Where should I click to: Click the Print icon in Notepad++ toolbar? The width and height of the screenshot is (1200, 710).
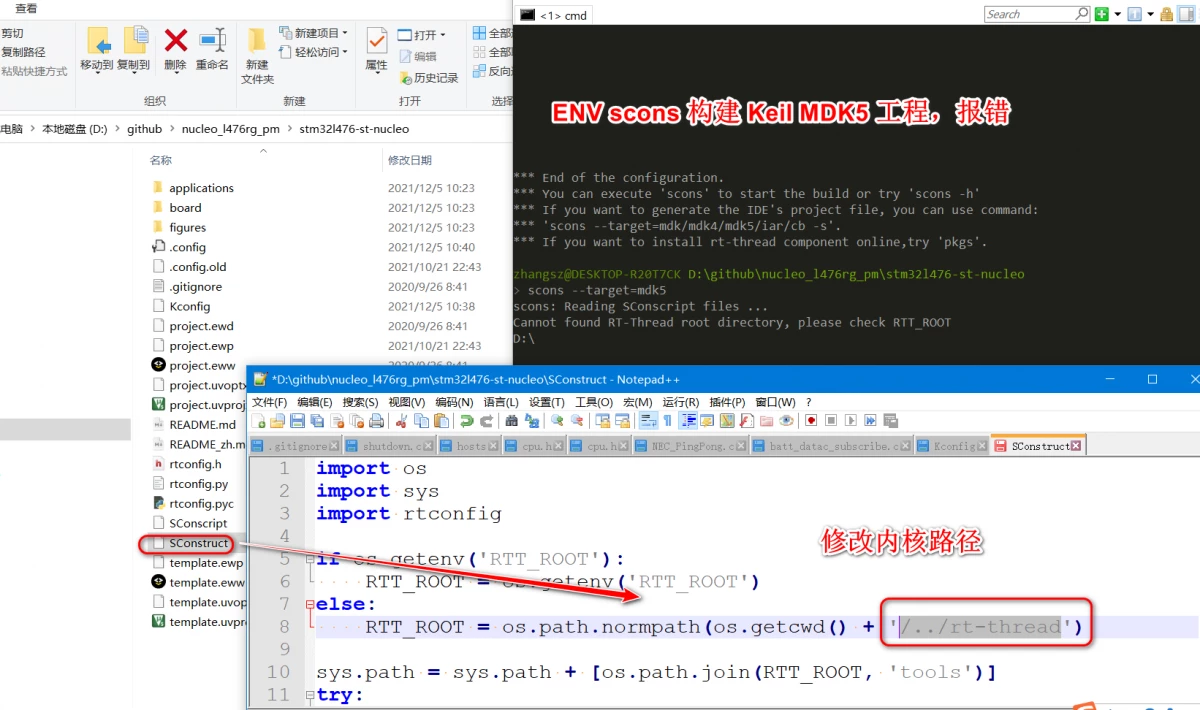376,421
